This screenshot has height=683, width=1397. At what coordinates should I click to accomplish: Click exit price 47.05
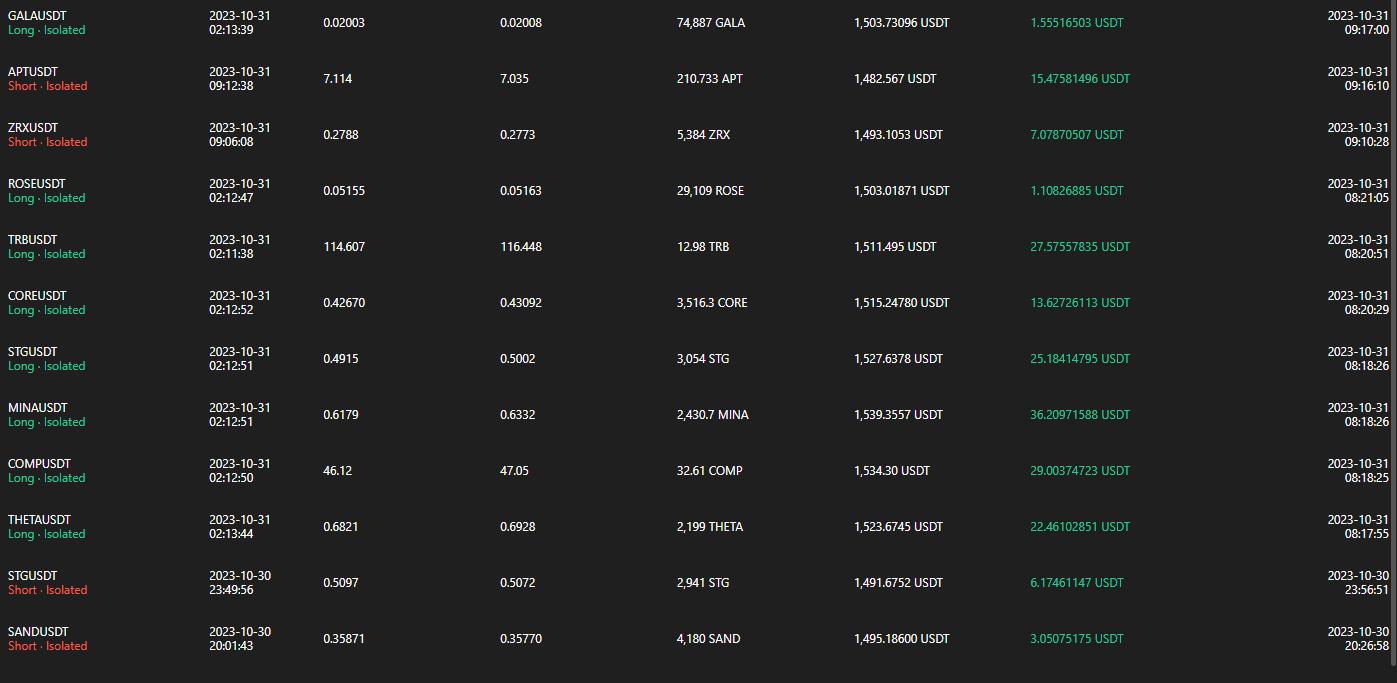(514, 470)
